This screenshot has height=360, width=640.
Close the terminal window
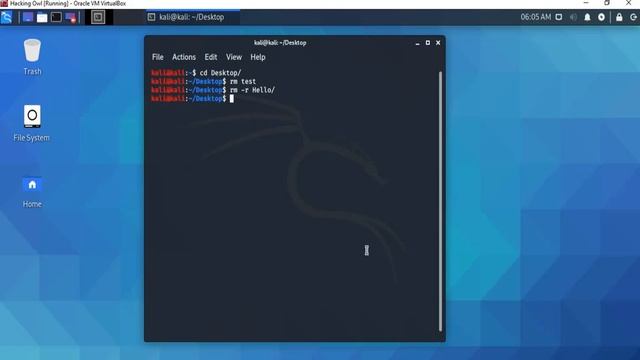(x=438, y=43)
